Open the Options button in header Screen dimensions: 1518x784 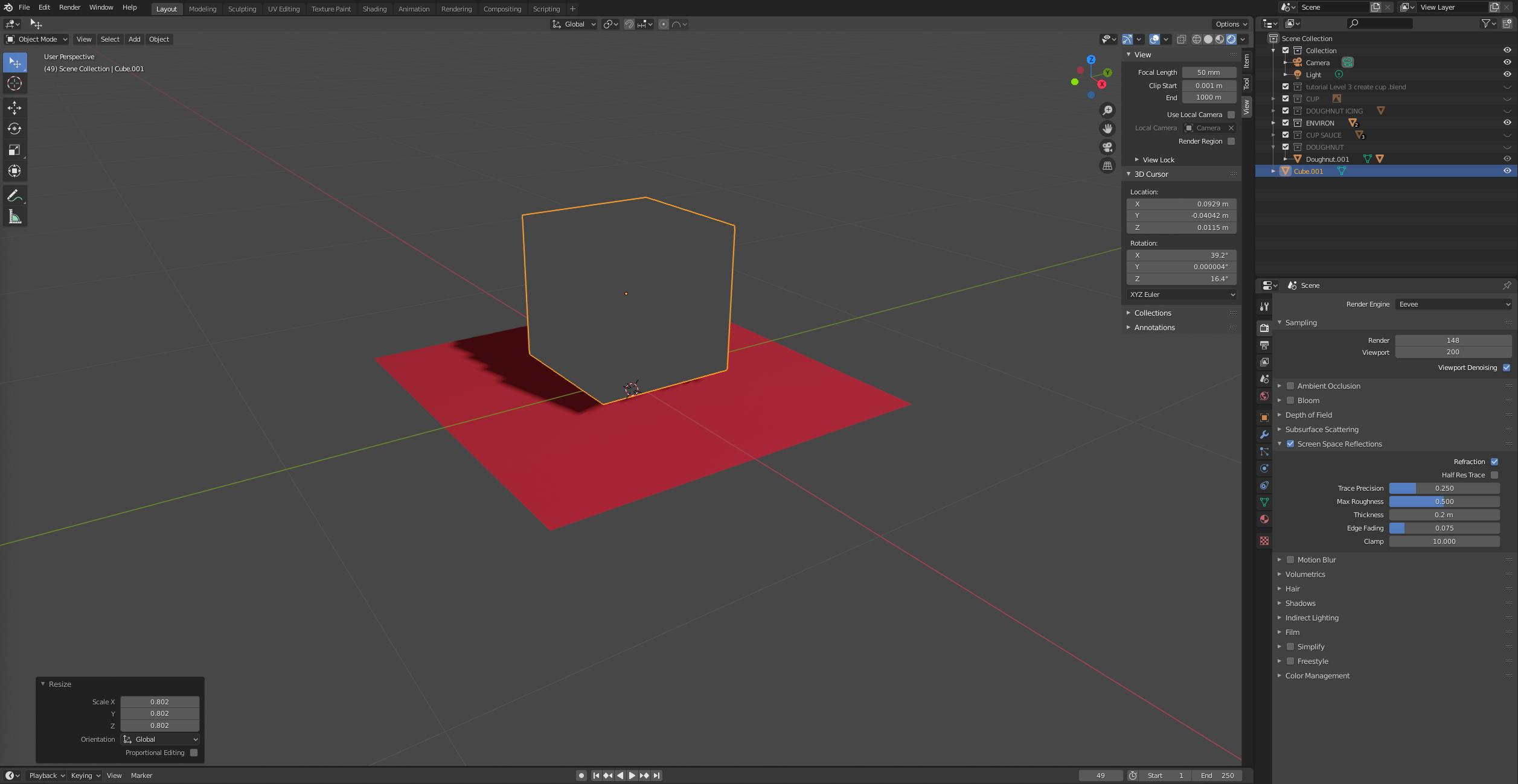(1231, 24)
